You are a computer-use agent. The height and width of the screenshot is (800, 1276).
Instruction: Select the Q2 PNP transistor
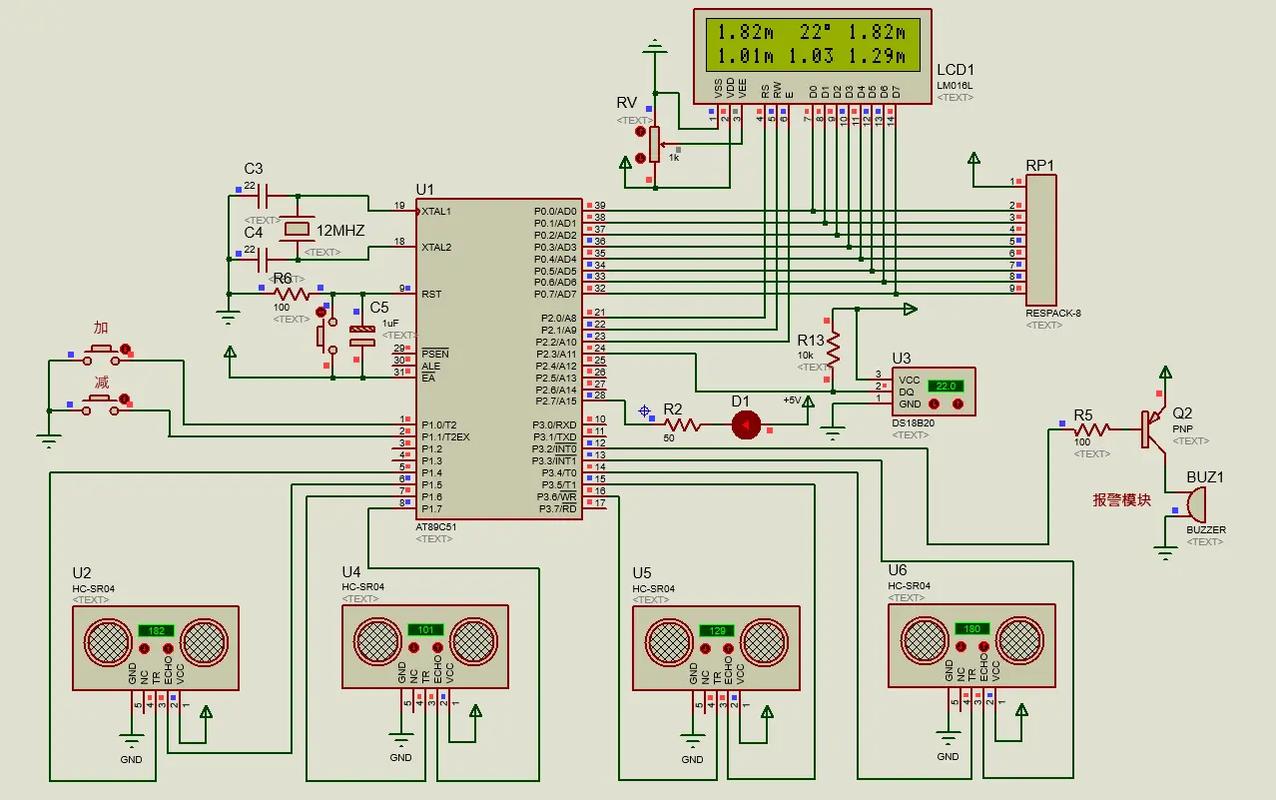[x=1152, y=430]
